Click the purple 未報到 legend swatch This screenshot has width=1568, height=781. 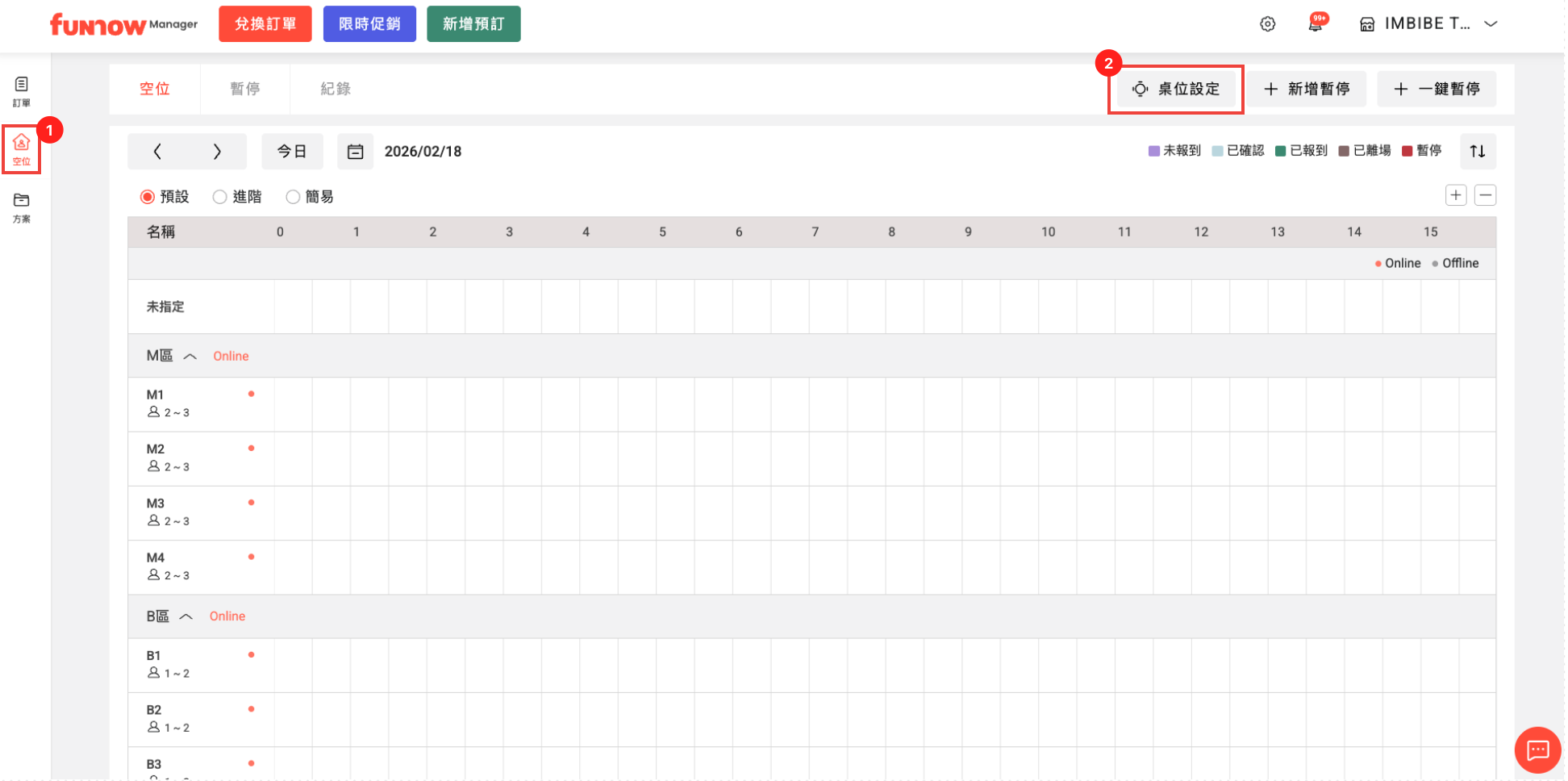(1153, 151)
